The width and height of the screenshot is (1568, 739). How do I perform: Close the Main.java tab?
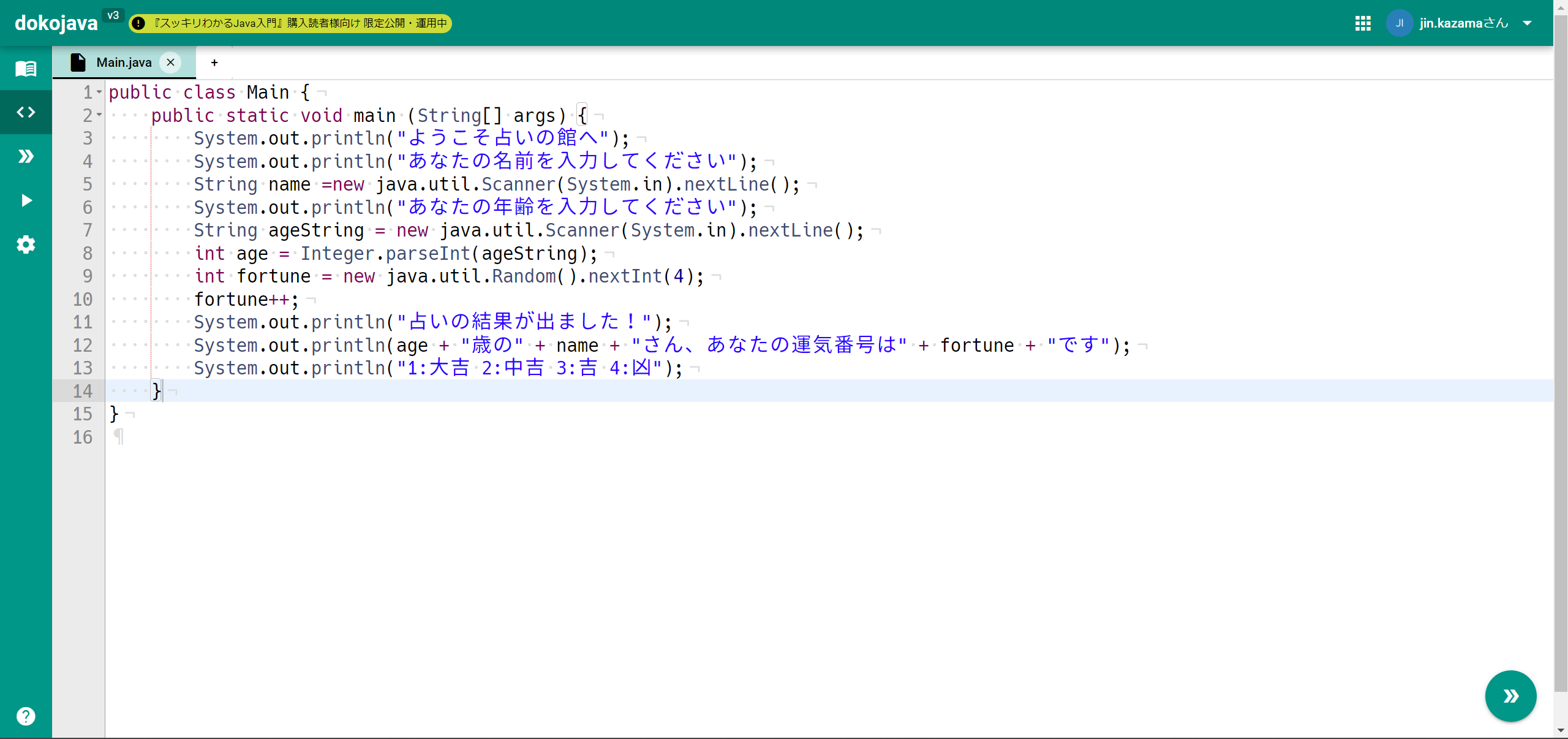(x=171, y=63)
